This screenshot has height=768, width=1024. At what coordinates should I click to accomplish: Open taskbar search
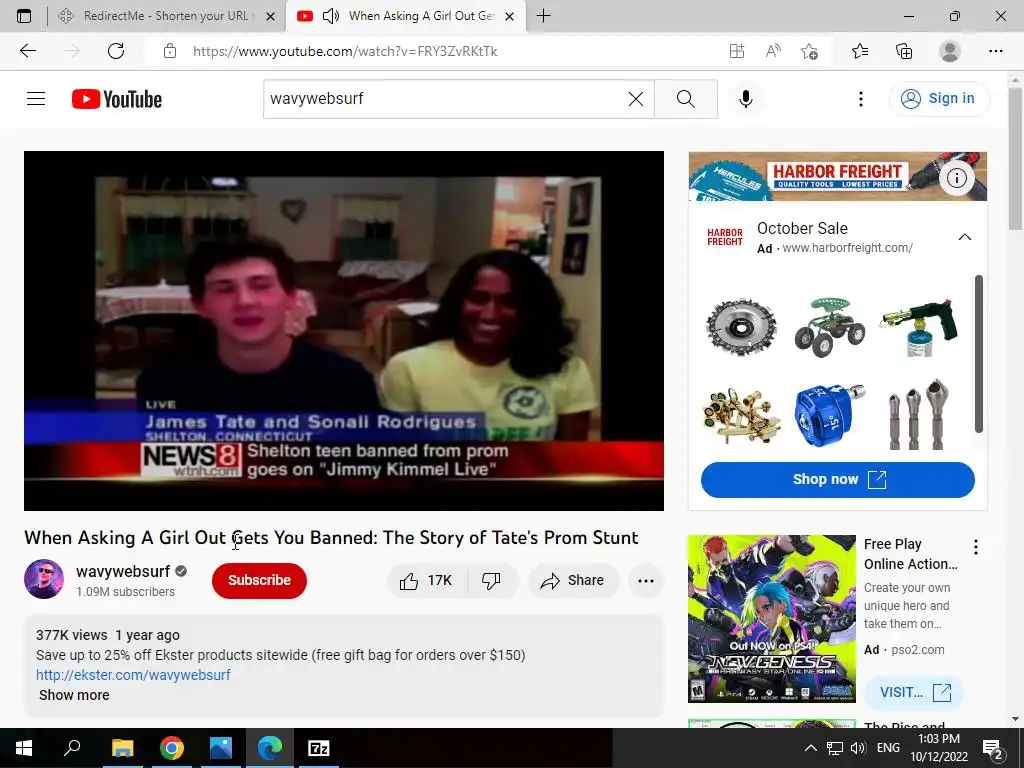72,748
